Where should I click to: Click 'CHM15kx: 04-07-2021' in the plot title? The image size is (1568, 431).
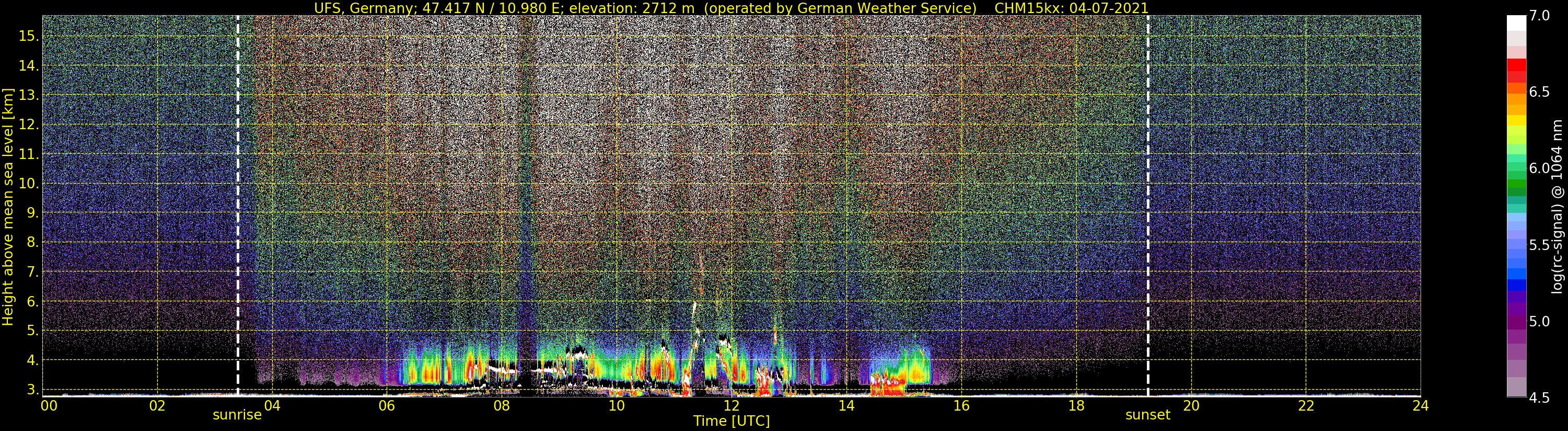coord(1070,8)
